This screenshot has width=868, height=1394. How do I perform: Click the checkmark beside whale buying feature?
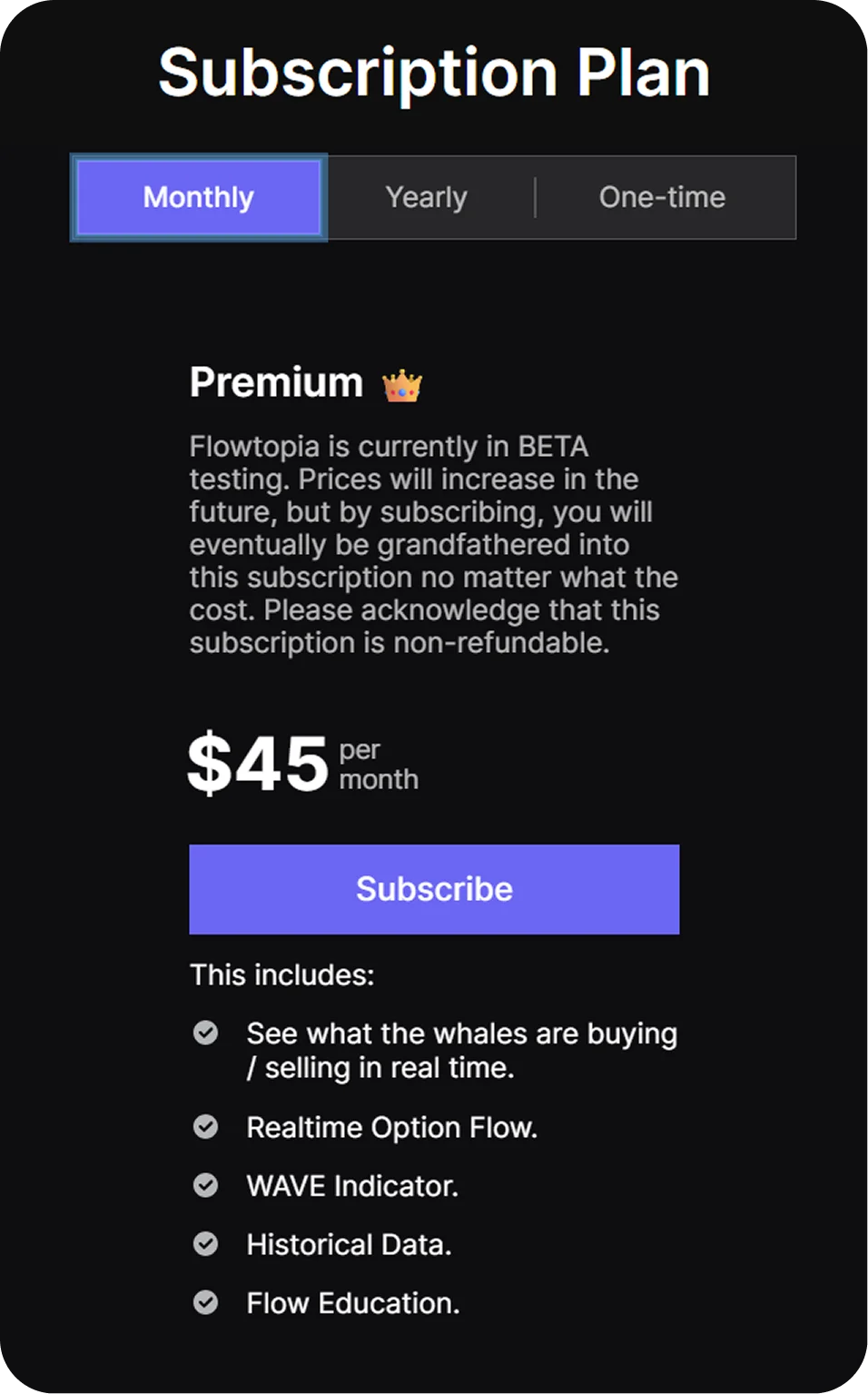click(206, 1033)
